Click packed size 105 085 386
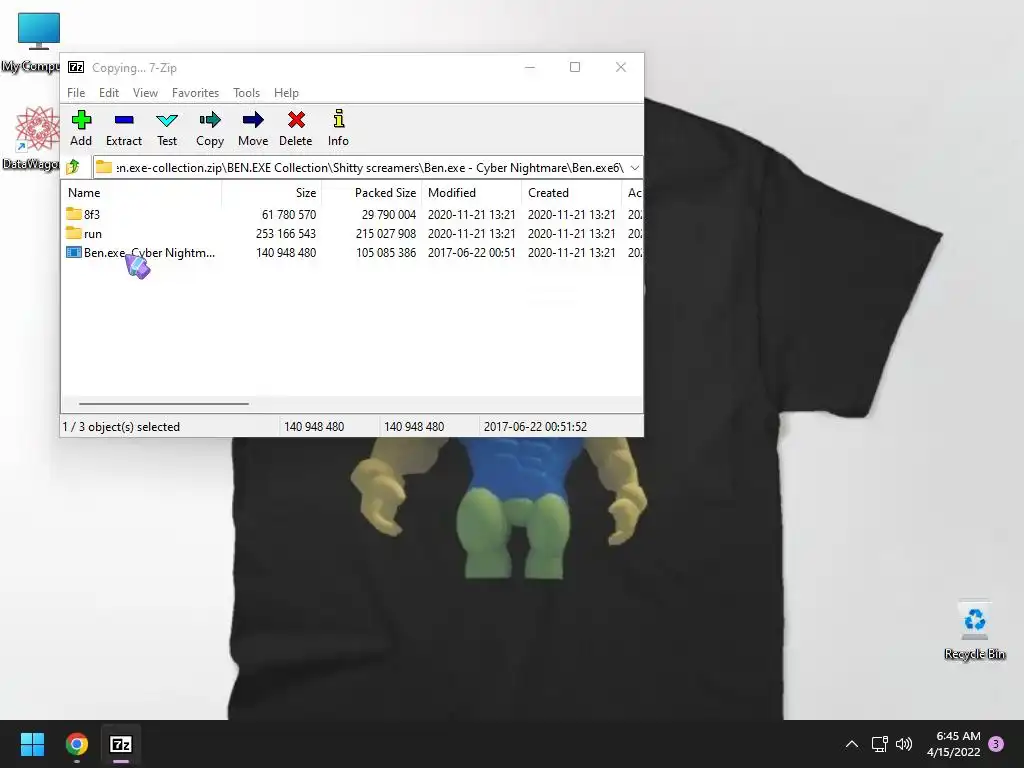 386,253
